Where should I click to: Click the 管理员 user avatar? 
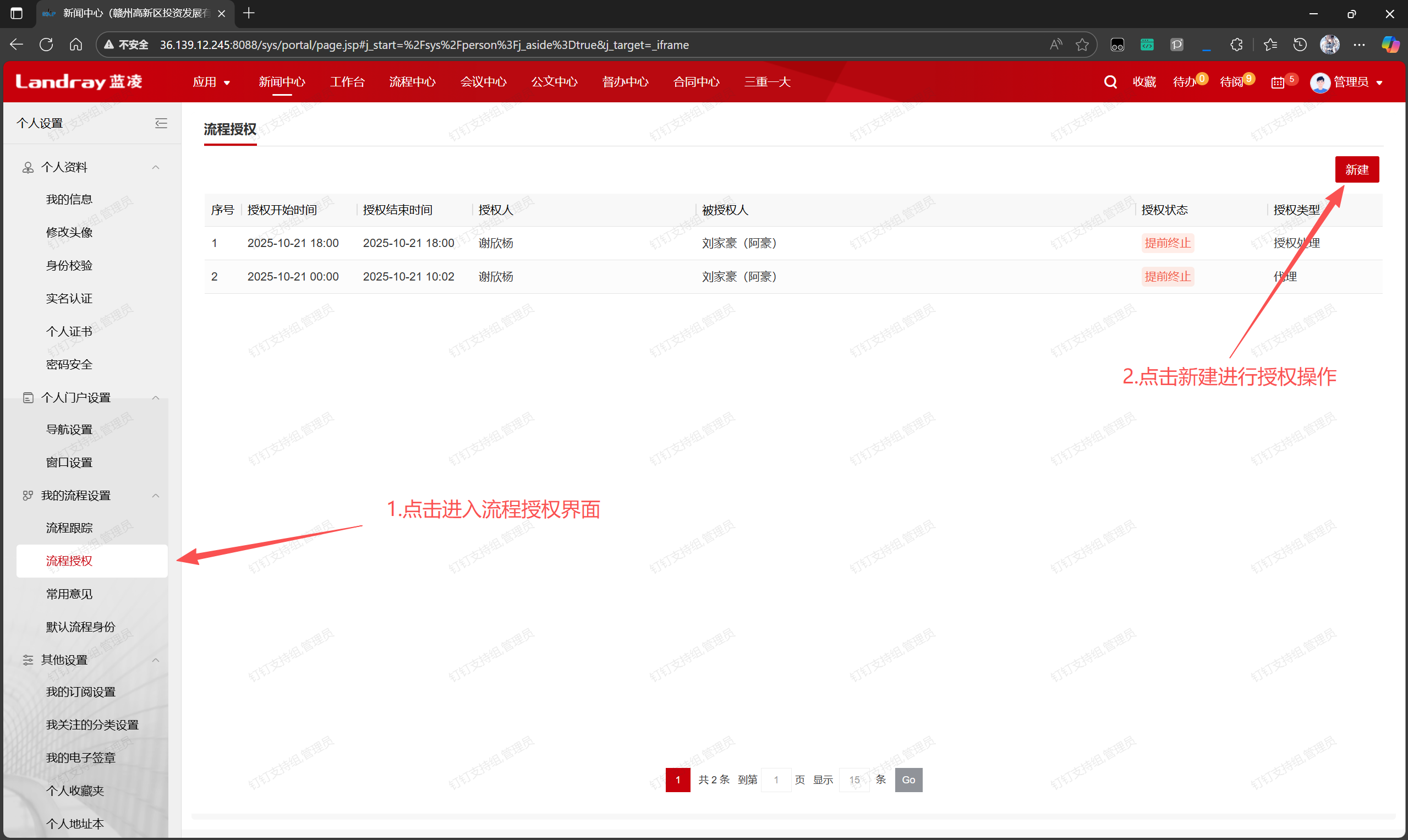1319,83
